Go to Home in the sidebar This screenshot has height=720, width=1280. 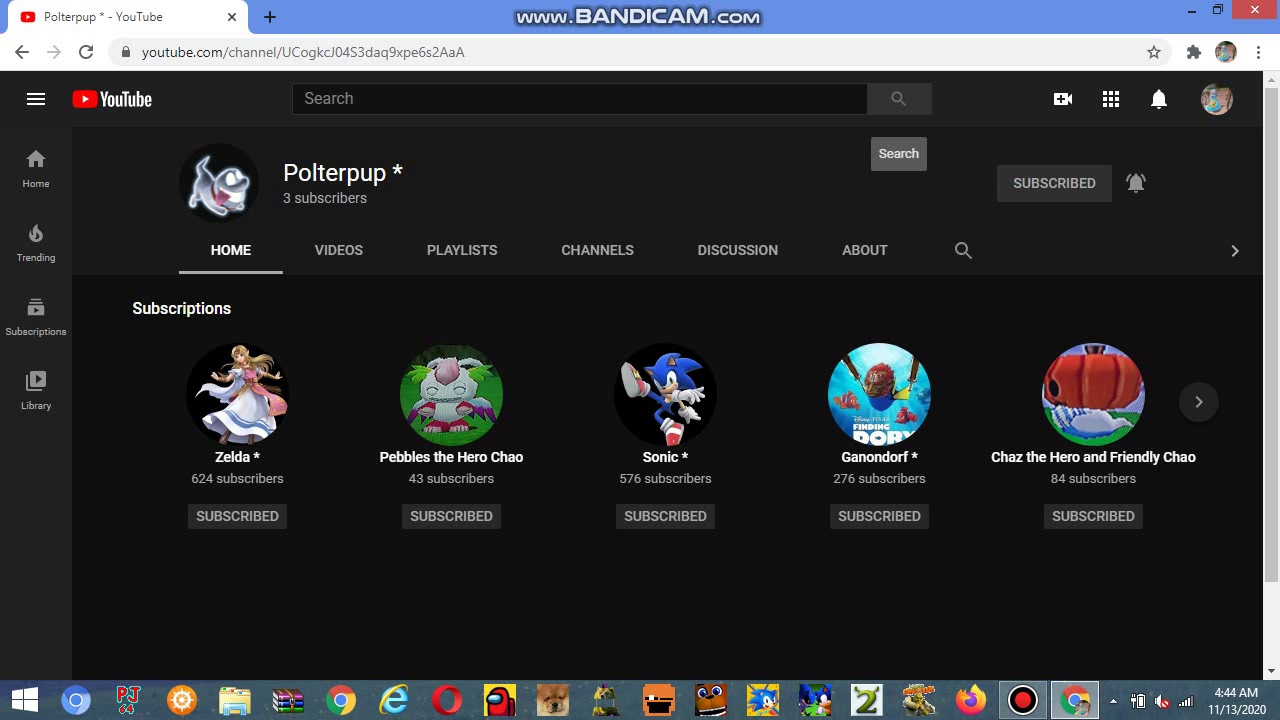[36, 169]
